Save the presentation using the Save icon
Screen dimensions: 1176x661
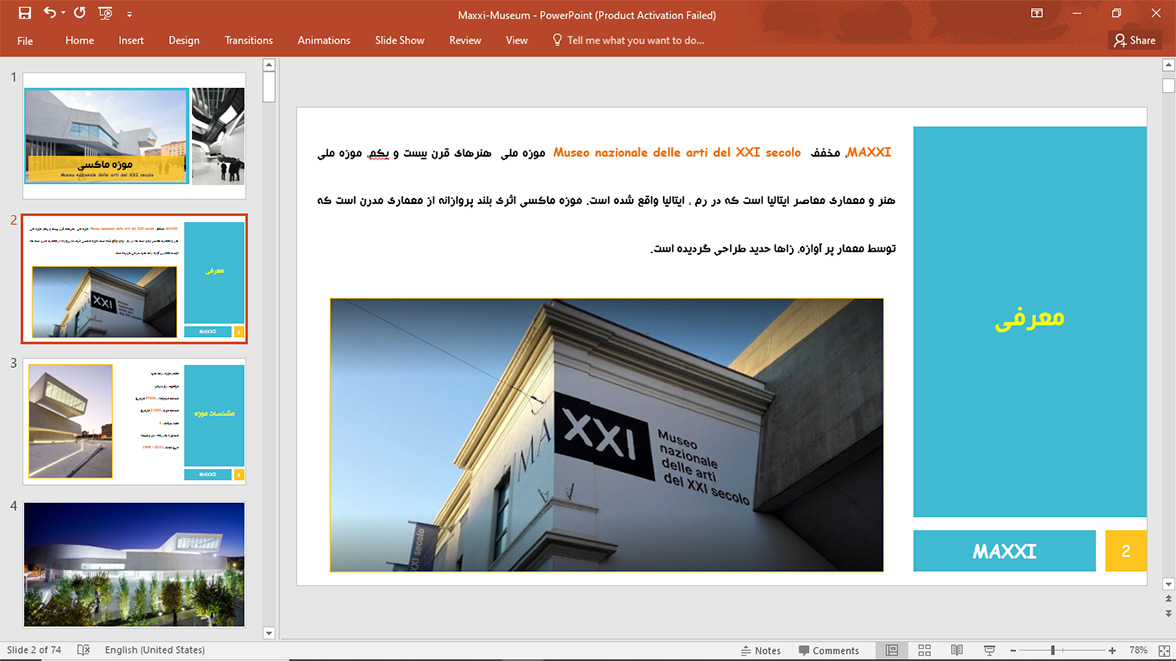point(25,13)
